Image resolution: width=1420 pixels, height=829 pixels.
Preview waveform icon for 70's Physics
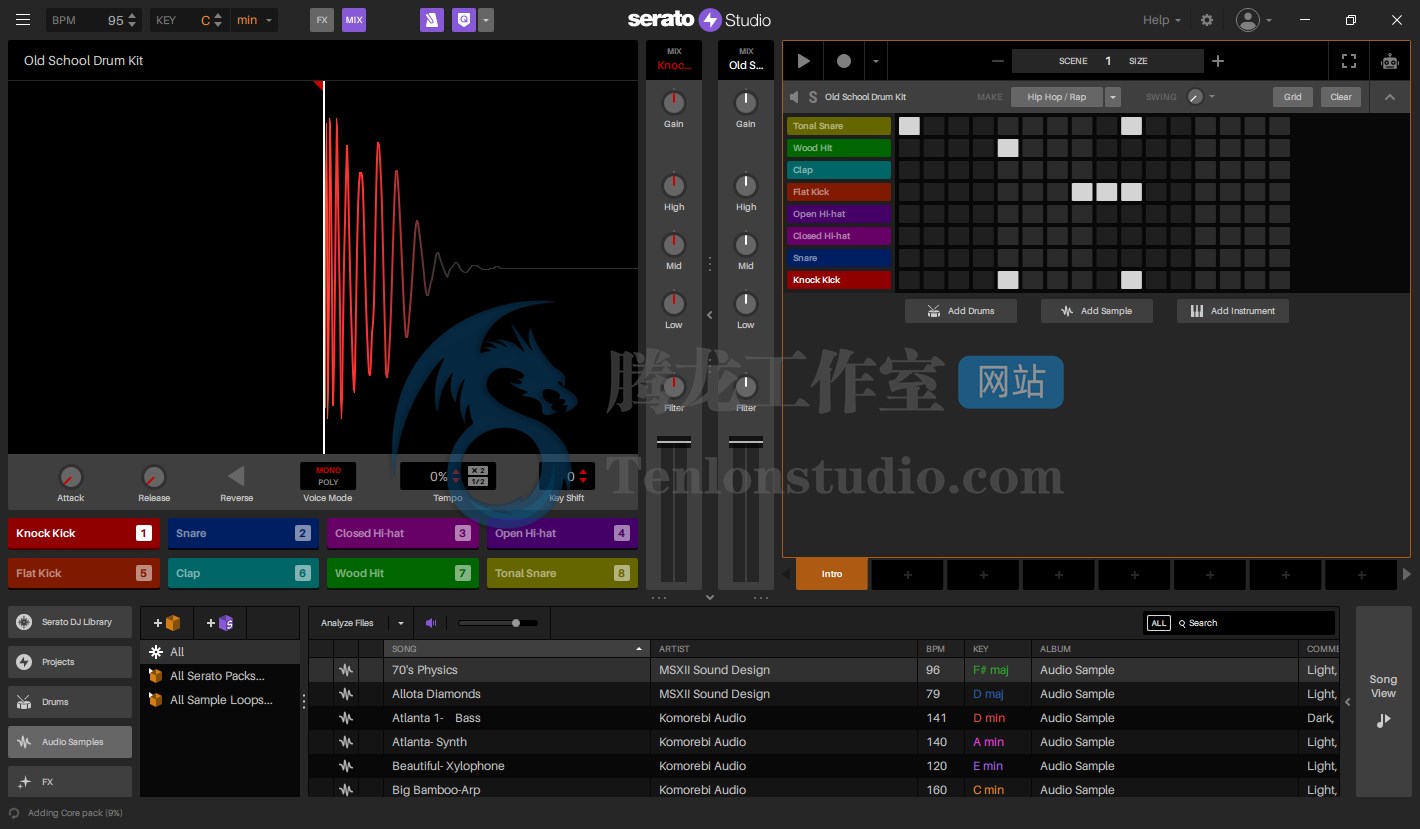346,670
